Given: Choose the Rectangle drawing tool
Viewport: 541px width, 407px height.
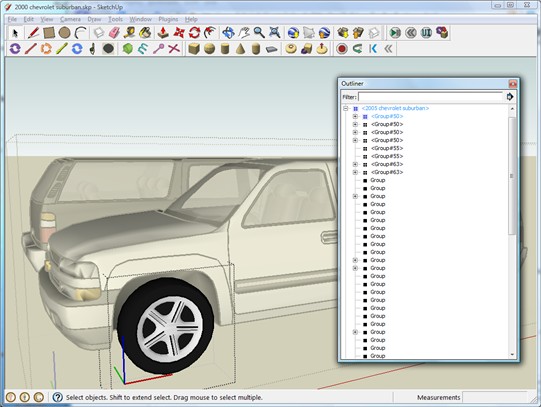Looking at the screenshot, I should (49, 33).
